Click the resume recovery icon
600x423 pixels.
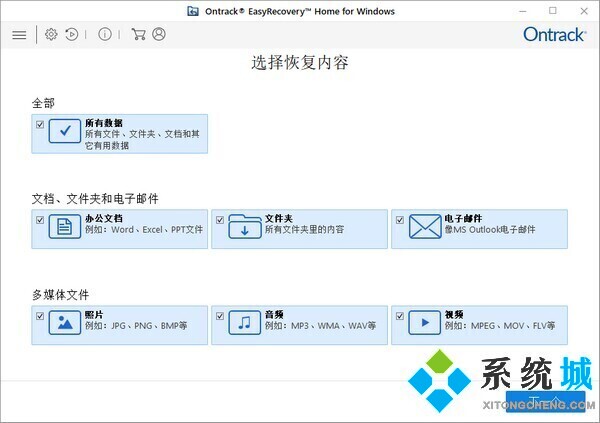pyautogui.click(x=72, y=34)
